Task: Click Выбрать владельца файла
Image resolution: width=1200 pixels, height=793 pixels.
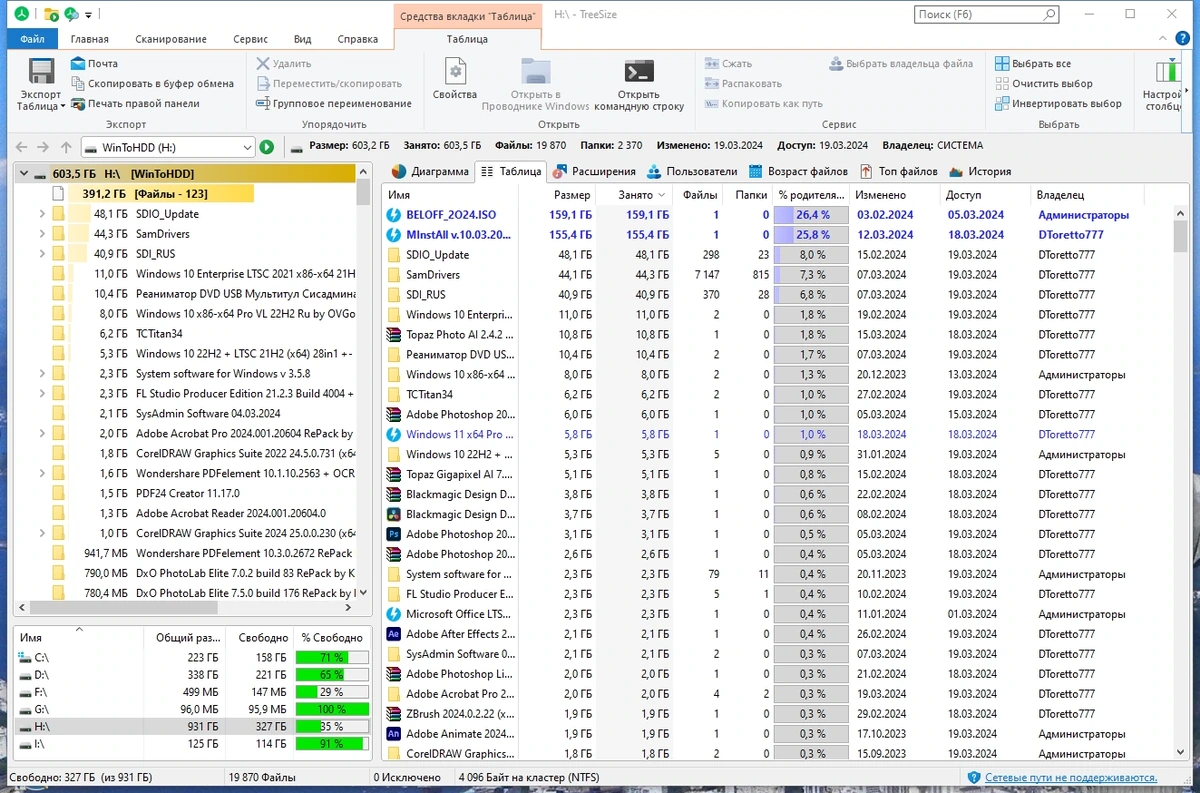Action: pyautogui.click(x=901, y=64)
